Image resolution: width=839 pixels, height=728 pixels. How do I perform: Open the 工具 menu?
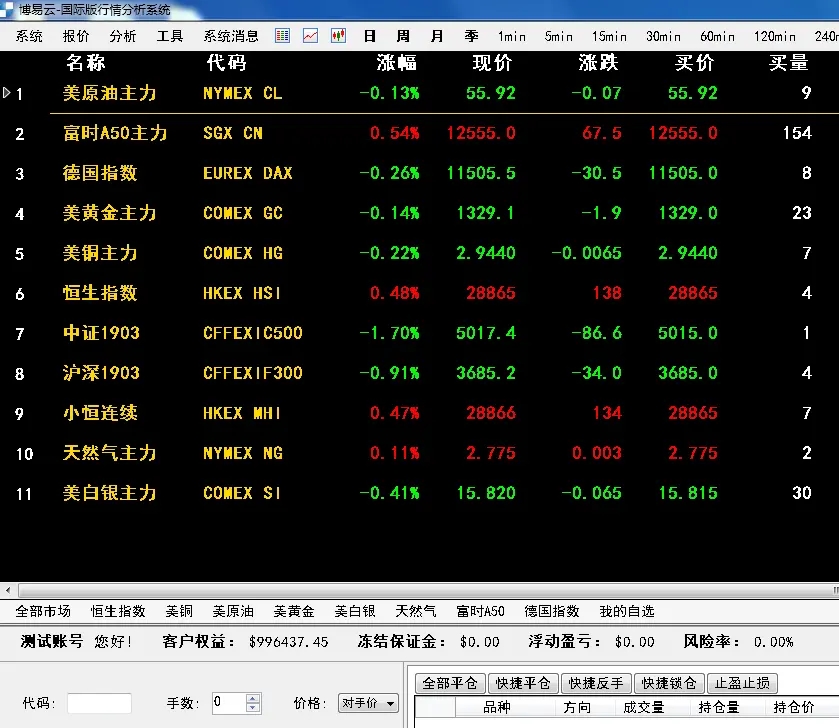170,36
